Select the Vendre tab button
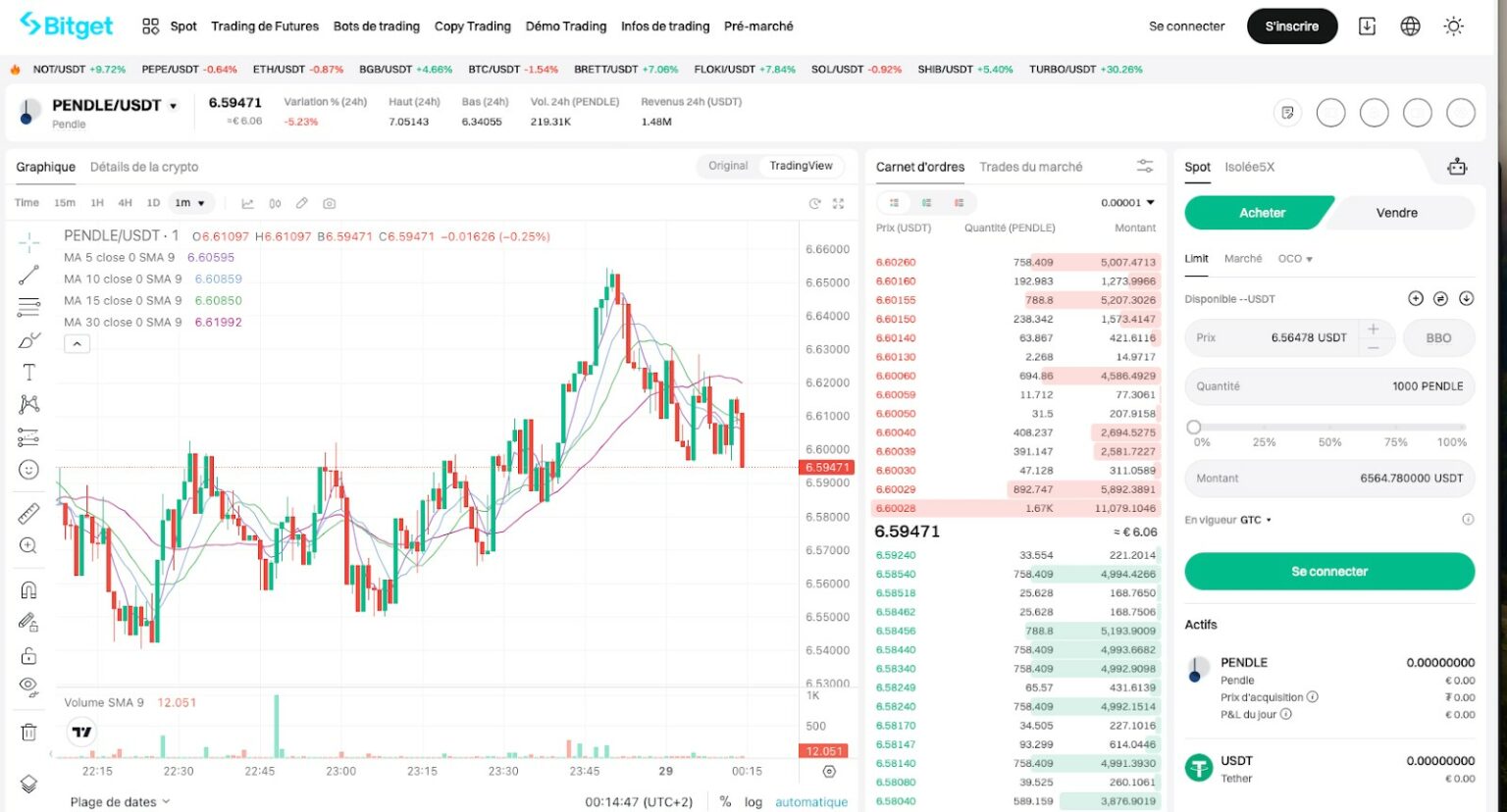The image size is (1507, 812). coord(1397,213)
